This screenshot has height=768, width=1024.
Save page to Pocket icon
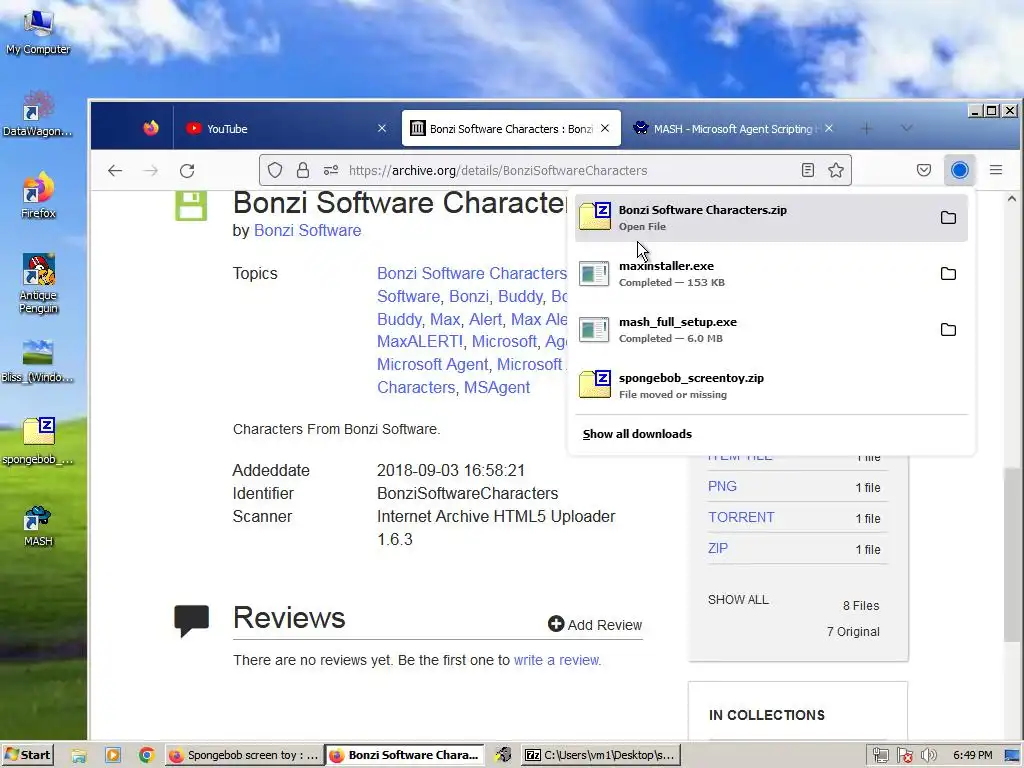923,170
